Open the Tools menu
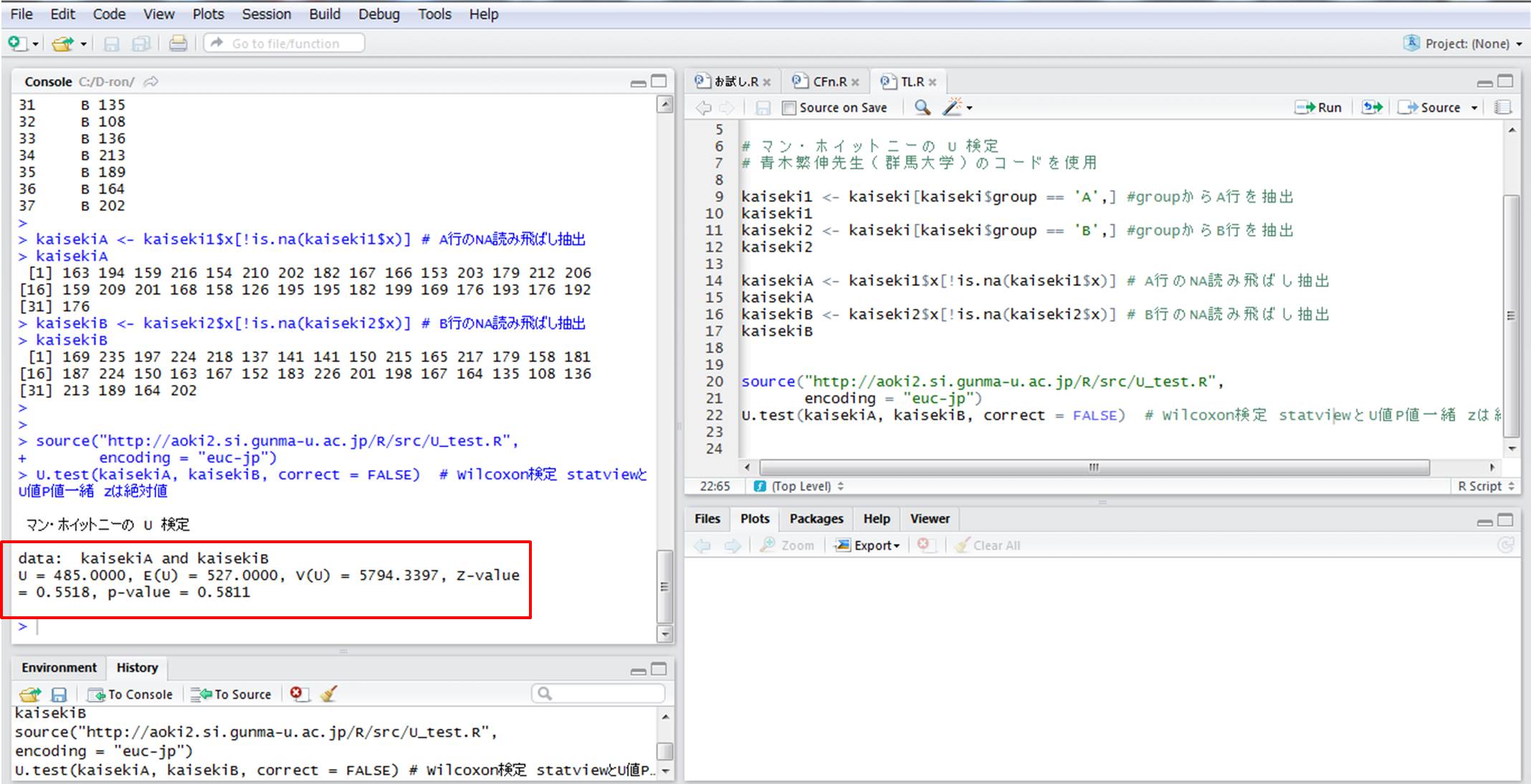The height and width of the screenshot is (784, 1531). [x=434, y=14]
